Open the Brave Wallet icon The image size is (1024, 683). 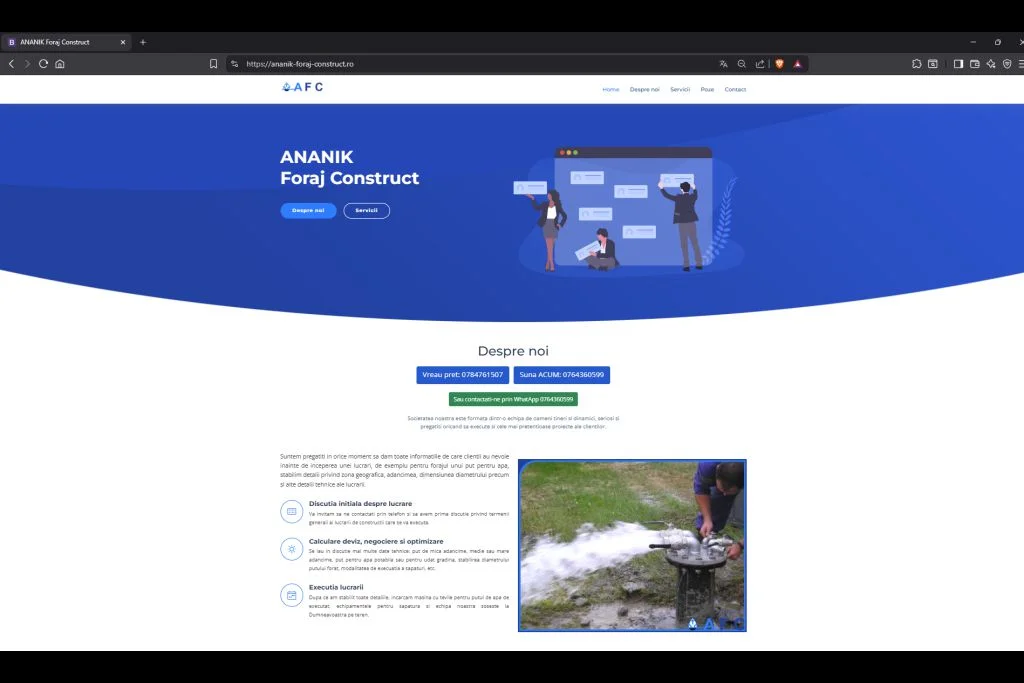click(975, 64)
